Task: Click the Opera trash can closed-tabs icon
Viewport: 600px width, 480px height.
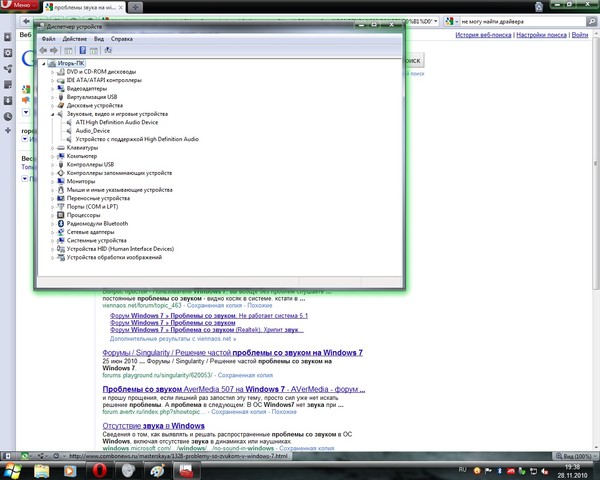Action: (x=539, y=7)
